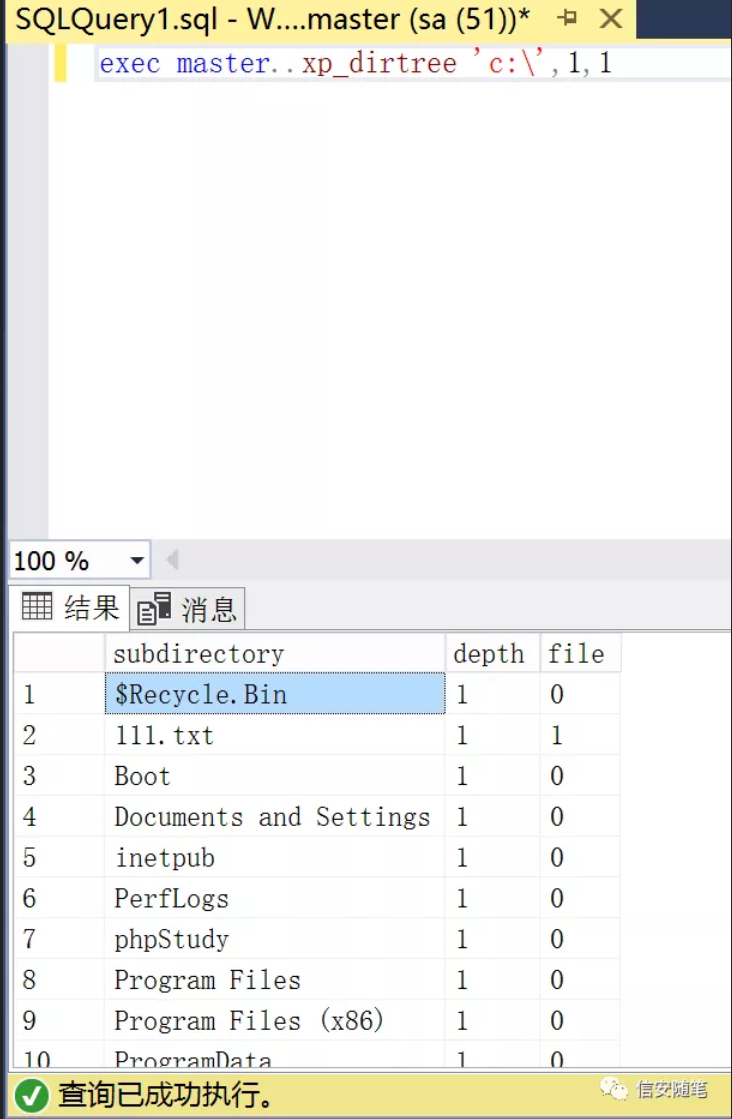
Task: Select the Program Files (x86) cell
Action: click(275, 1020)
